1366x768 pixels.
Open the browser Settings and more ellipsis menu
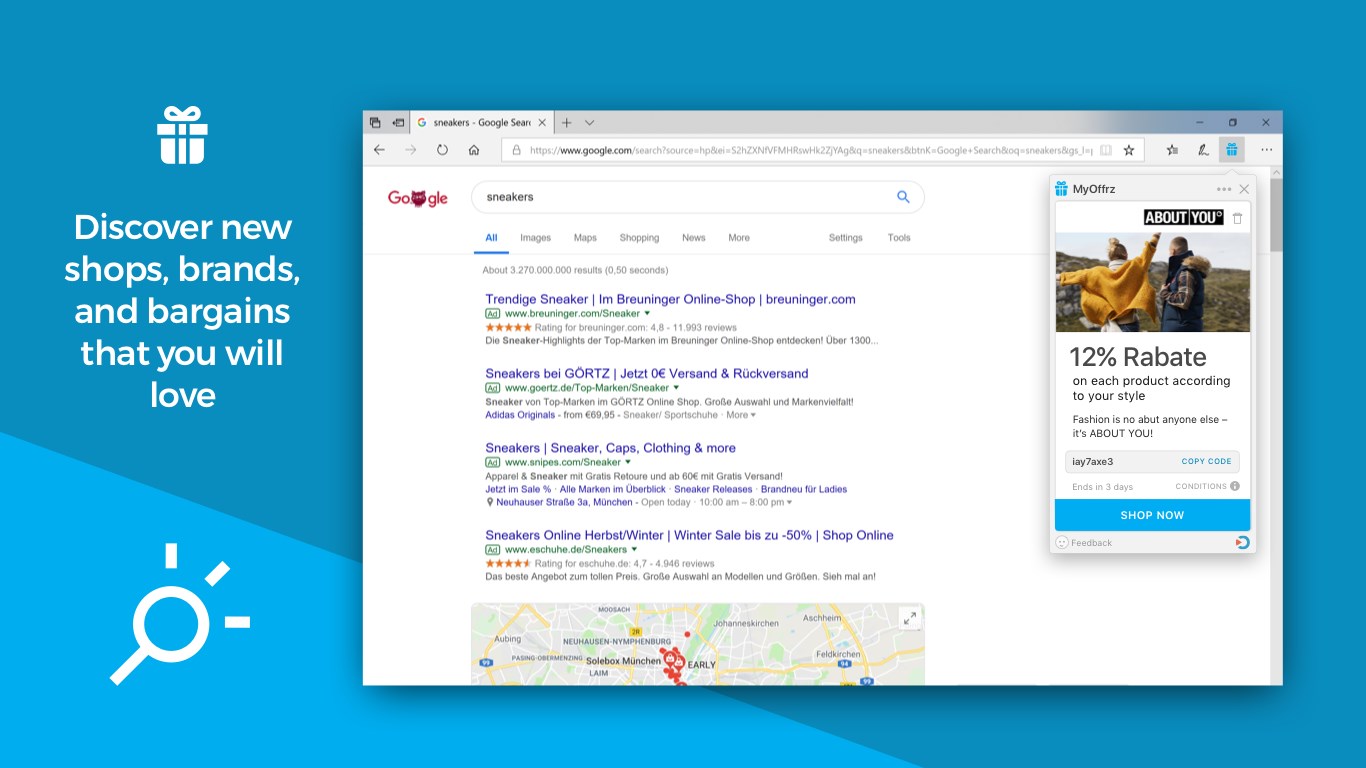tap(1266, 150)
